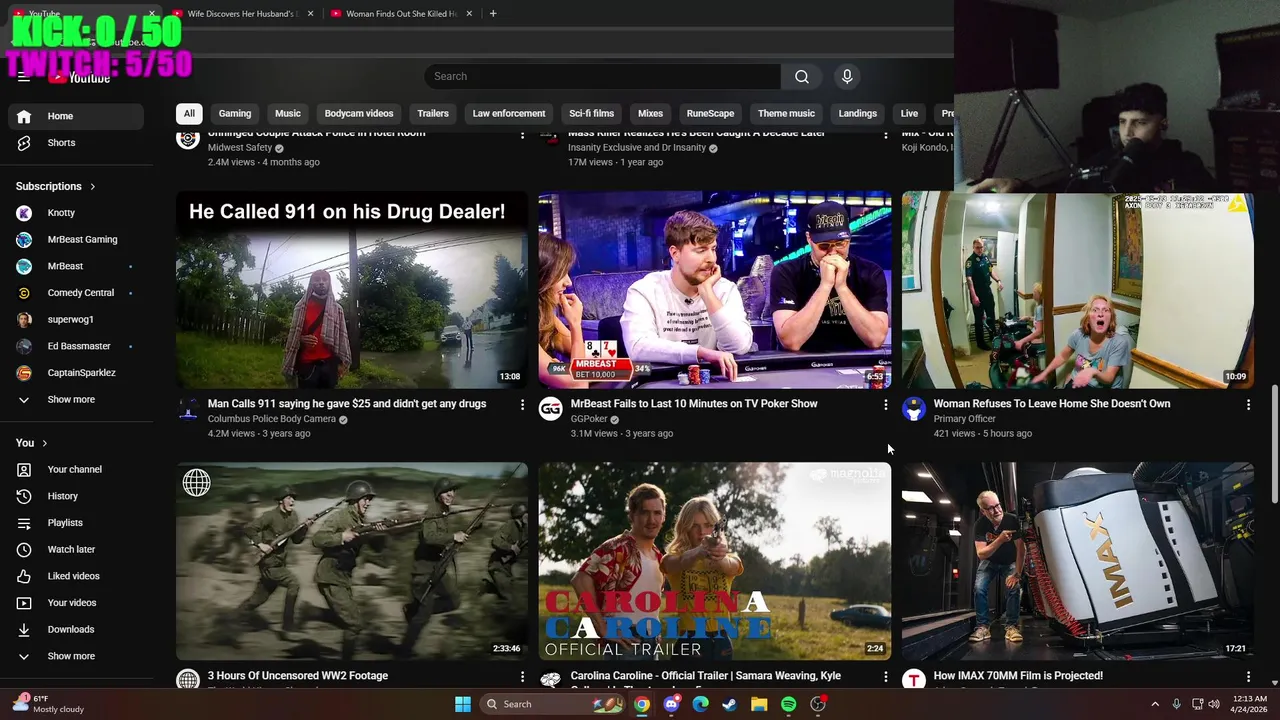Image resolution: width=1280 pixels, height=720 pixels.
Task: Open MrBeast Fails to Last title link
Action: click(x=694, y=404)
